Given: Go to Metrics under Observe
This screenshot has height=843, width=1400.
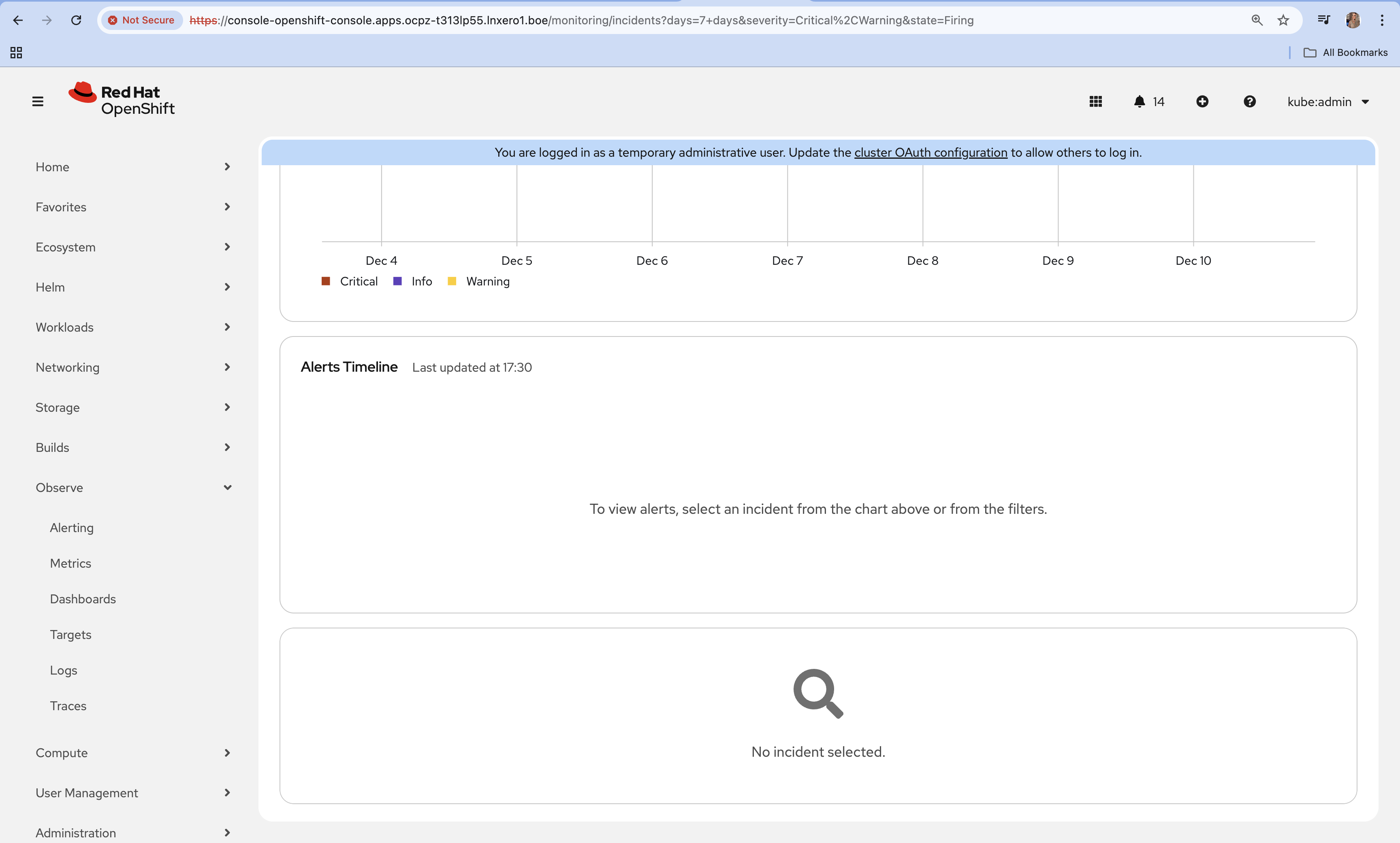Looking at the screenshot, I should click(x=70, y=564).
